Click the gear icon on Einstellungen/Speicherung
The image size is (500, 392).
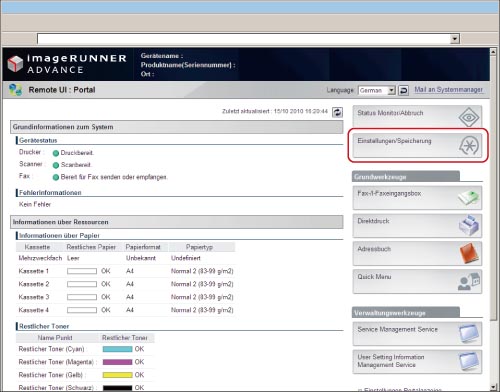point(469,146)
